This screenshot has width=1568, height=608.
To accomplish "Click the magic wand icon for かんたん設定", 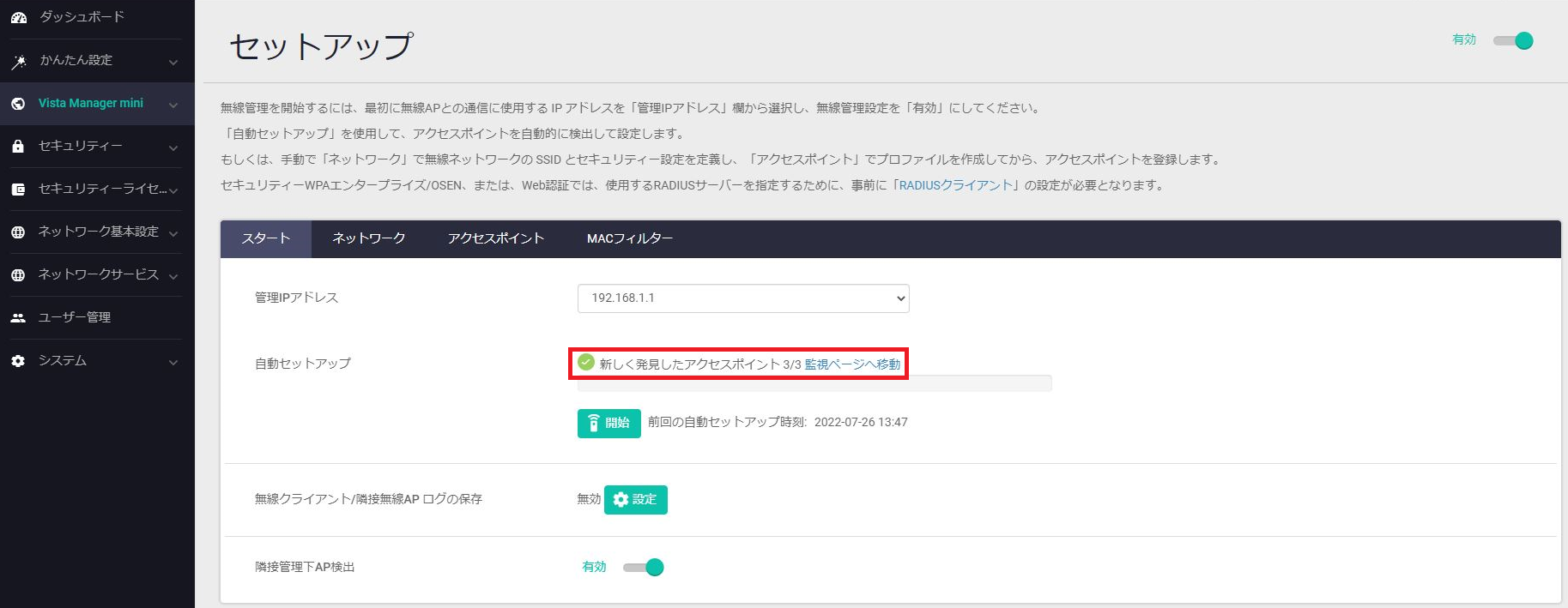I will click(18, 61).
